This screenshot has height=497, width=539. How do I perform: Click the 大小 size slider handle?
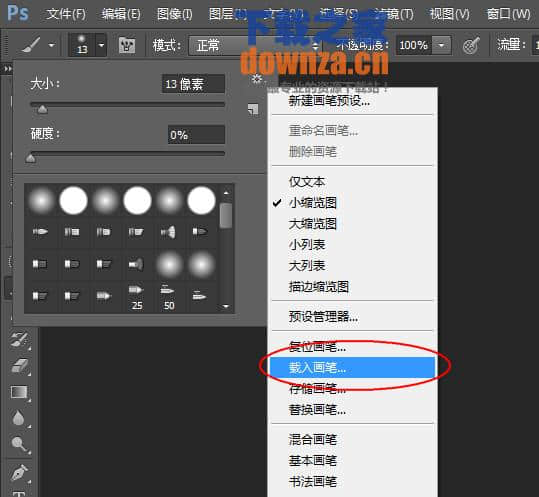(x=43, y=109)
